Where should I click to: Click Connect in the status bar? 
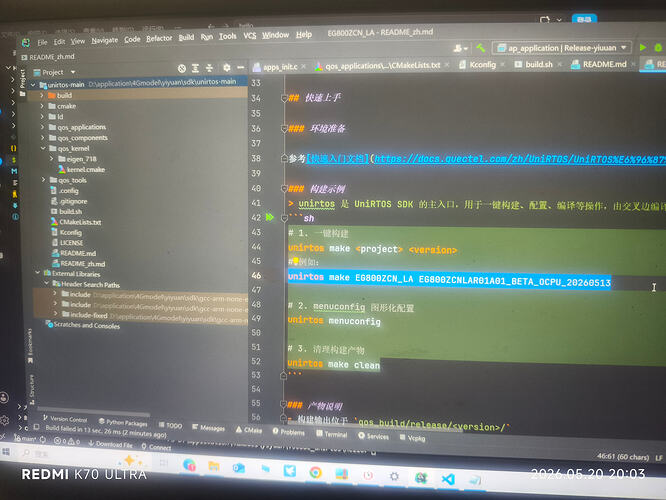point(156,447)
